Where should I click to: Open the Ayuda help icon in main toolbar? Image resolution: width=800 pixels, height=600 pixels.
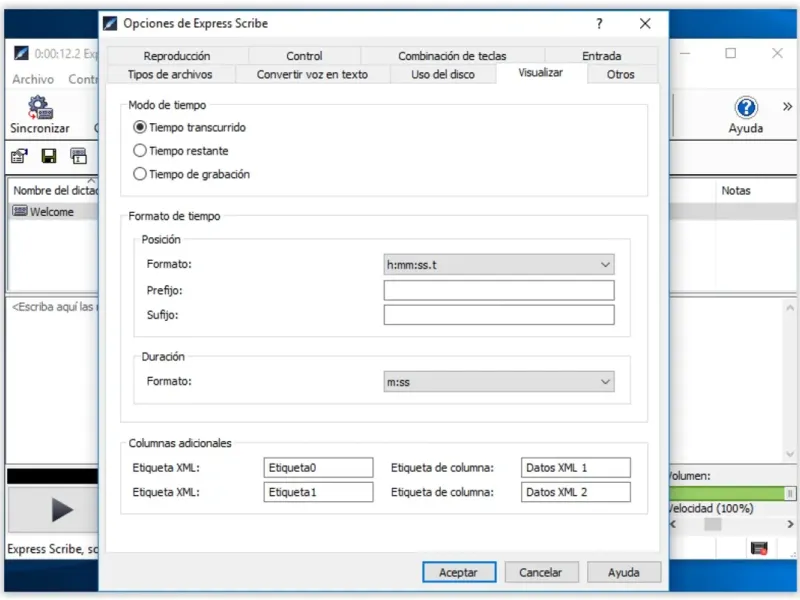coord(745,108)
